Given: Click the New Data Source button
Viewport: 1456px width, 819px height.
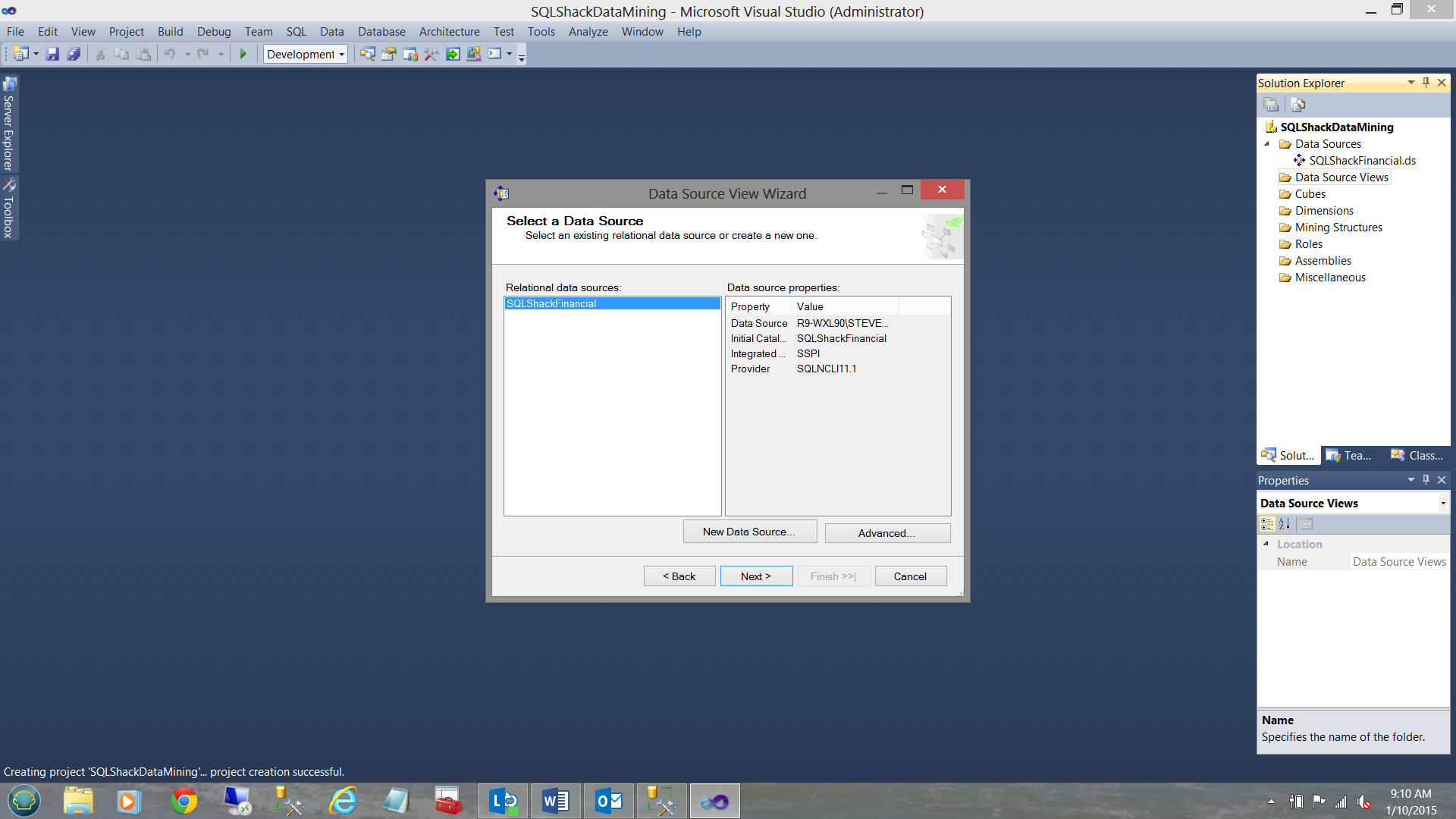Looking at the screenshot, I should click(749, 532).
